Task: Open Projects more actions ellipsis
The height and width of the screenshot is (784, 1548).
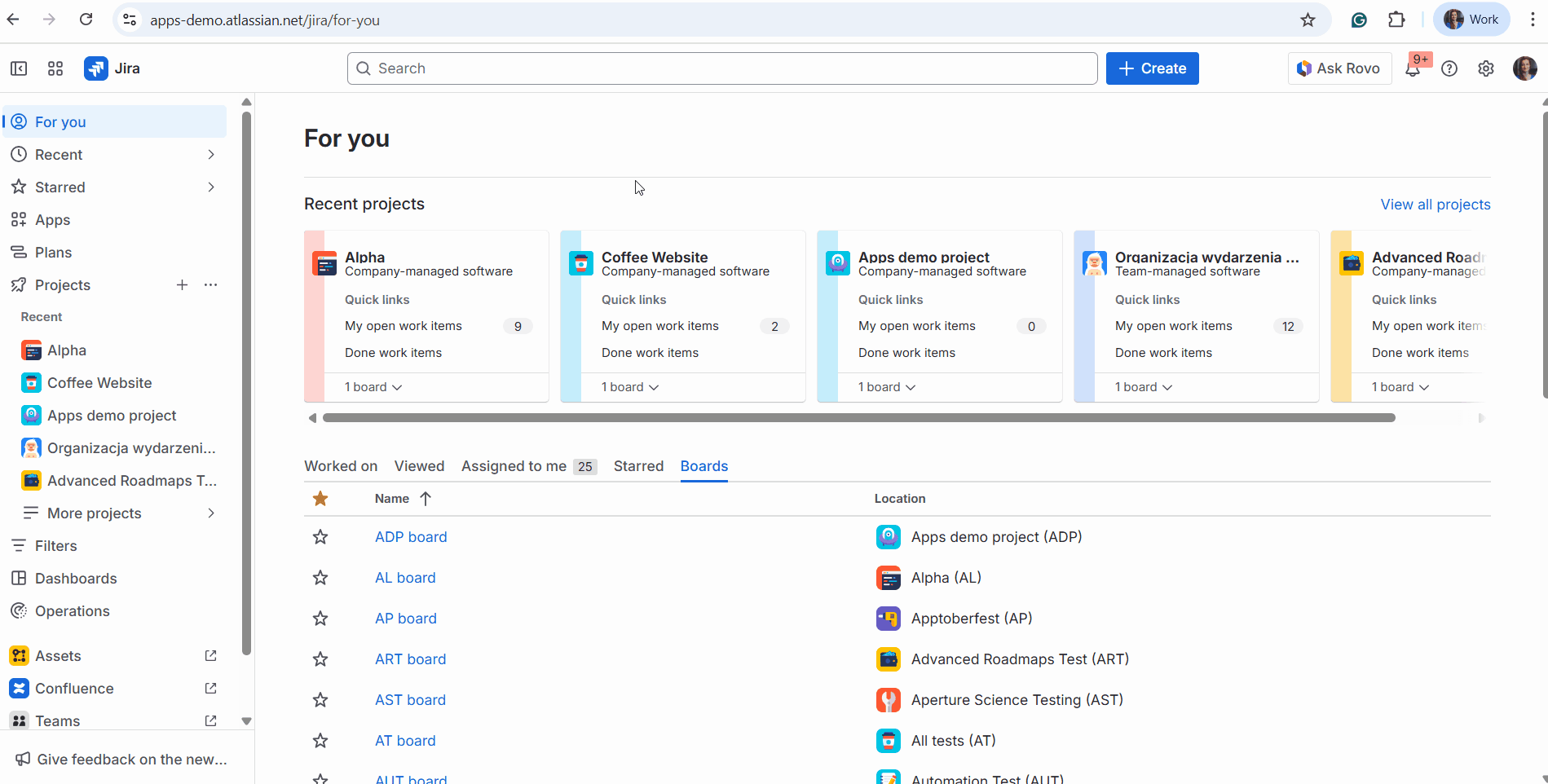Action: click(211, 284)
